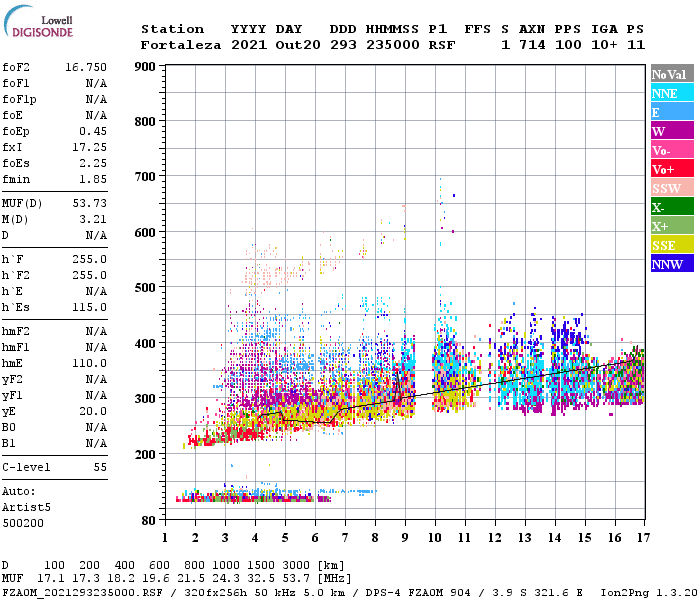Click the foEp value 0.45
700x600 pixels.
click(x=93, y=131)
